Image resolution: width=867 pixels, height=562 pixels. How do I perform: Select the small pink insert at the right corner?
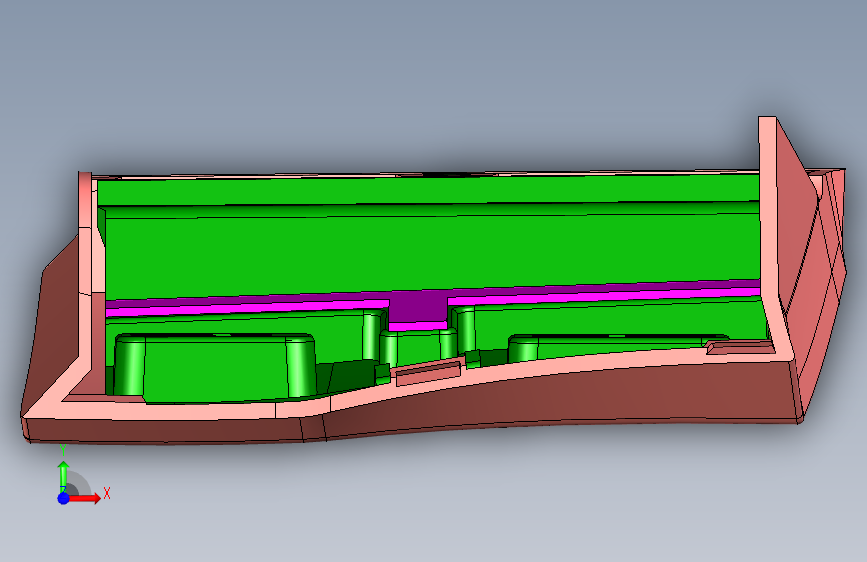pos(740,347)
